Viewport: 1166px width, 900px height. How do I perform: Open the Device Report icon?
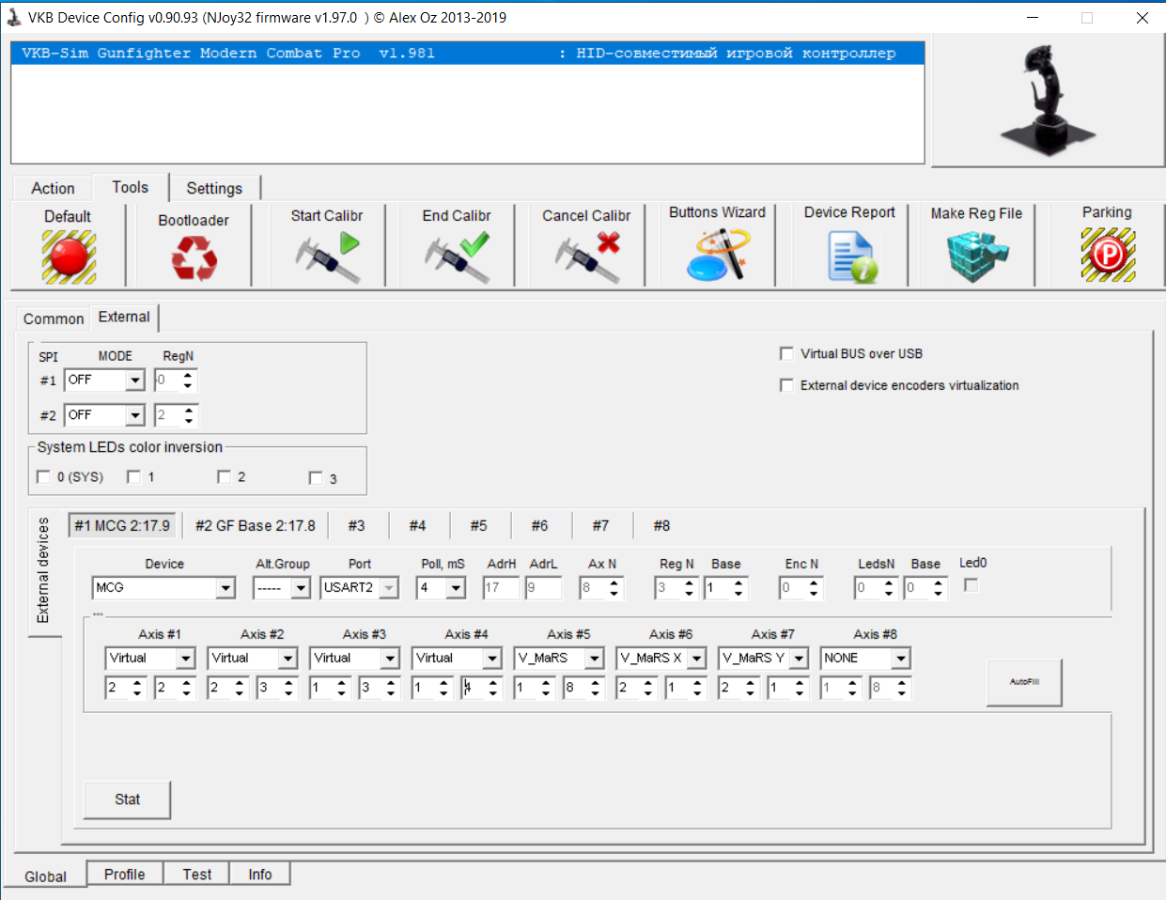(852, 257)
